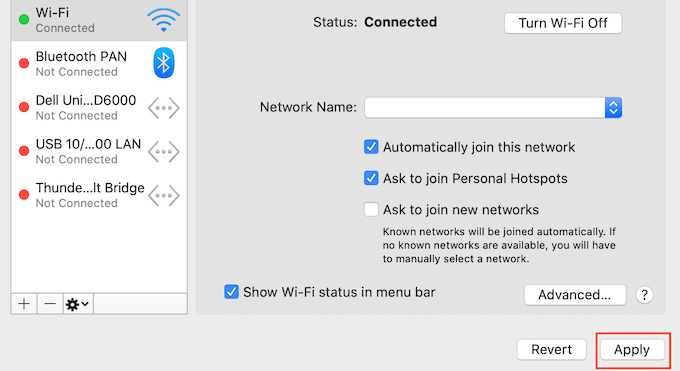Click the 'Known networks will be joined' note
The height and width of the screenshot is (371, 680).
pyautogui.click(x=499, y=245)
